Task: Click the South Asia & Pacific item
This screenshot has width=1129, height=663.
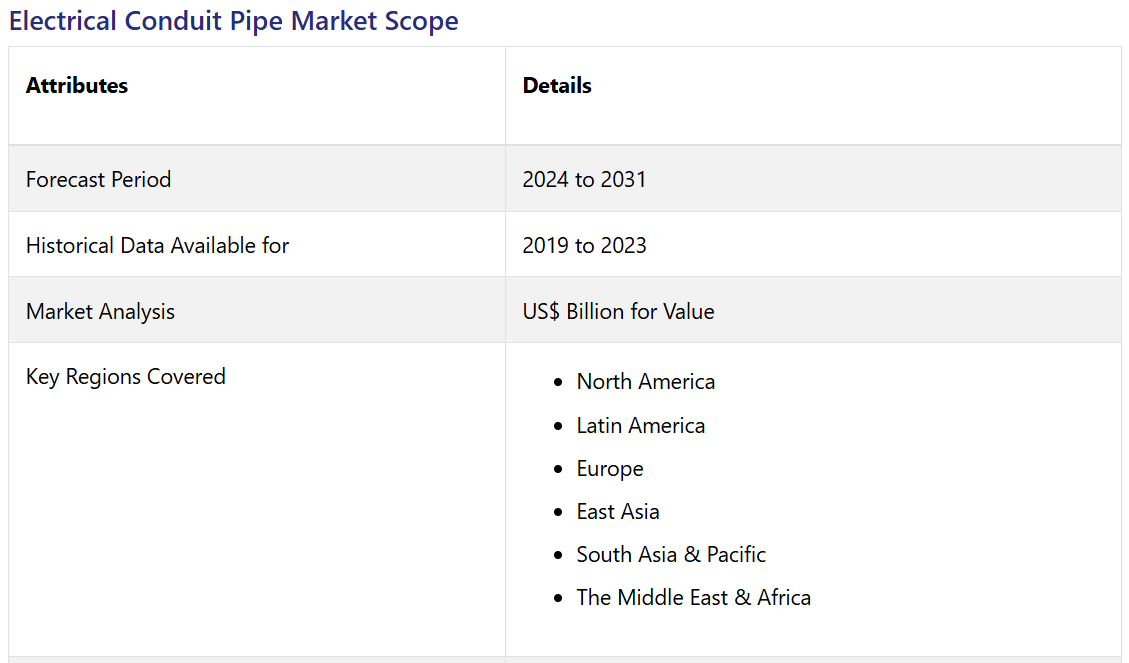Action: tap(670, 555)
